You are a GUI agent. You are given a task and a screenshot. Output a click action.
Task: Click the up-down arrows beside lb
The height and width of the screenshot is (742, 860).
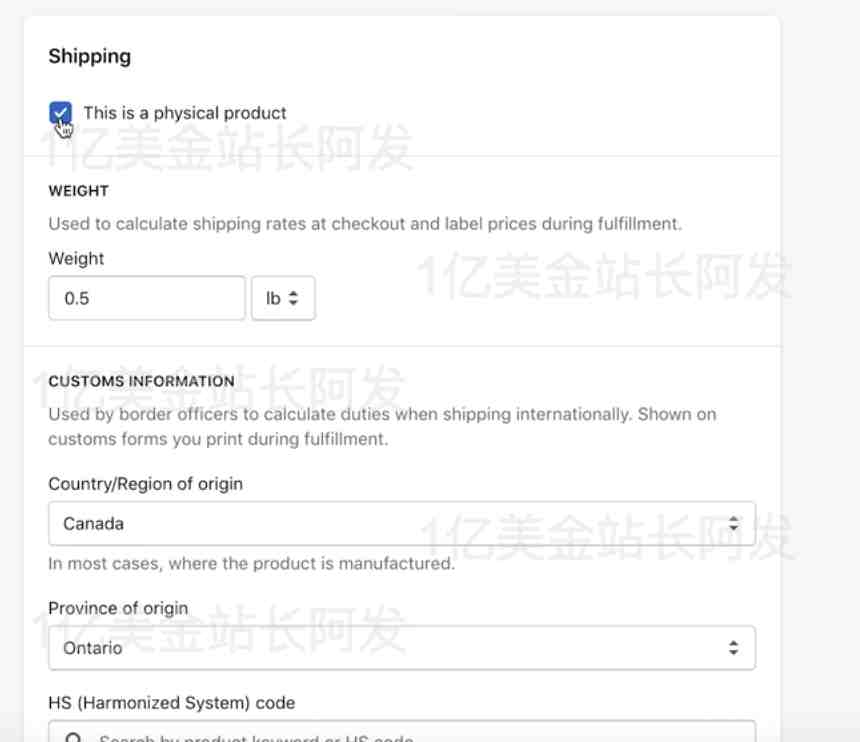(x=293, y=298)
